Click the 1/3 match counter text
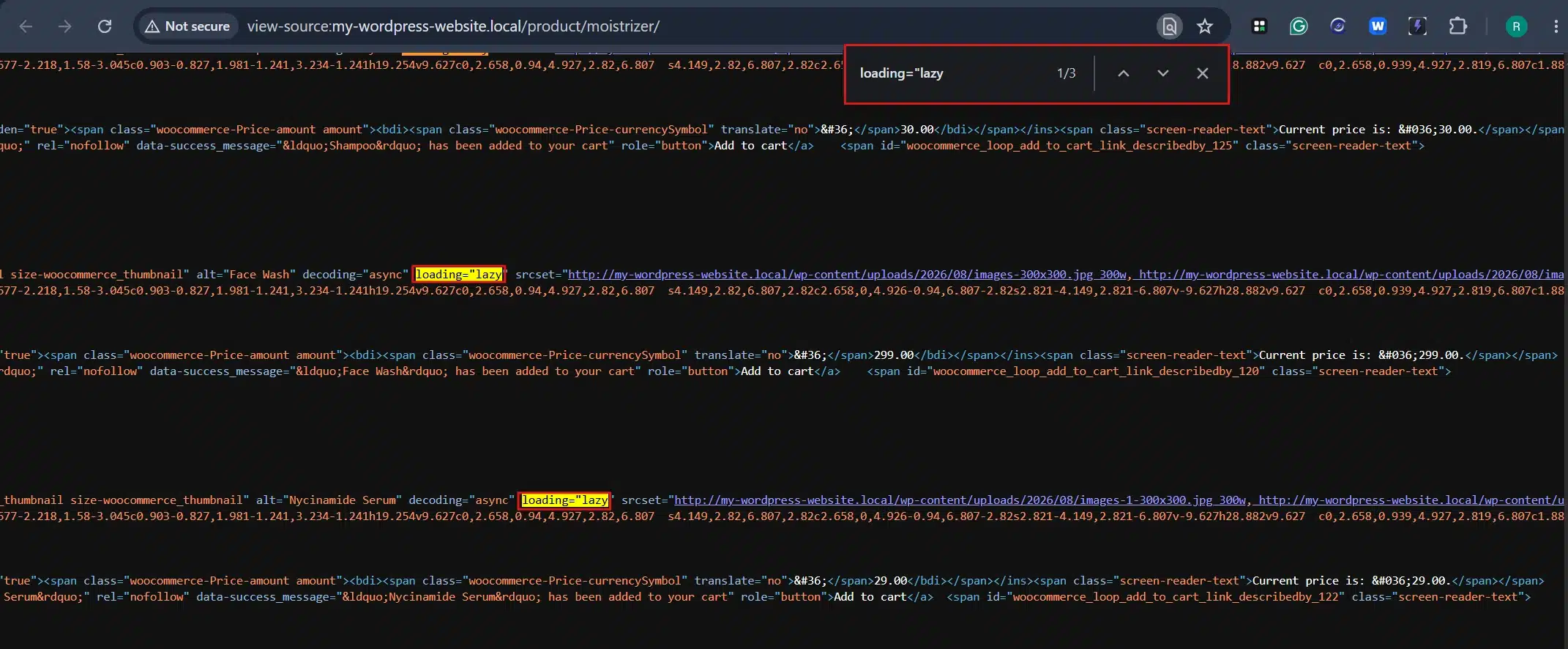Screen dimensions: 1568x649 (1066, 73)
